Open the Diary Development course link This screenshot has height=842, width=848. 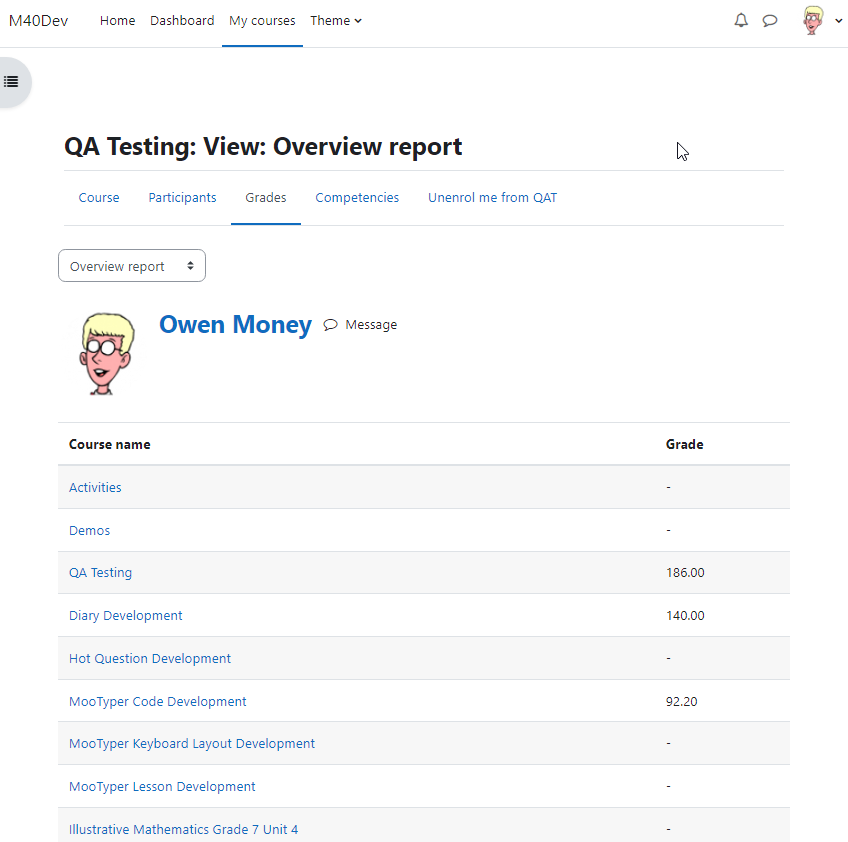[125, 615]
